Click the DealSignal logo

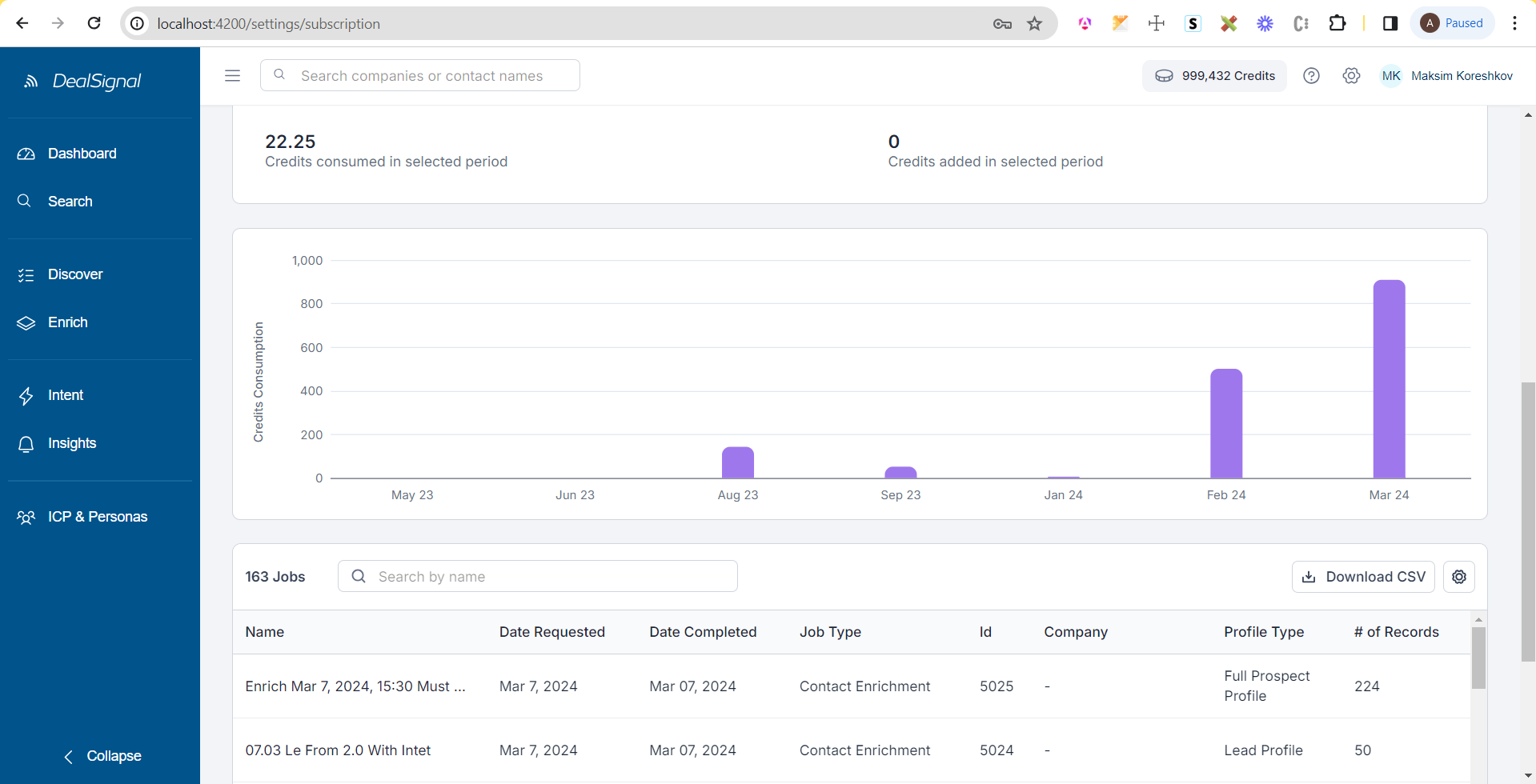(83, 81)
